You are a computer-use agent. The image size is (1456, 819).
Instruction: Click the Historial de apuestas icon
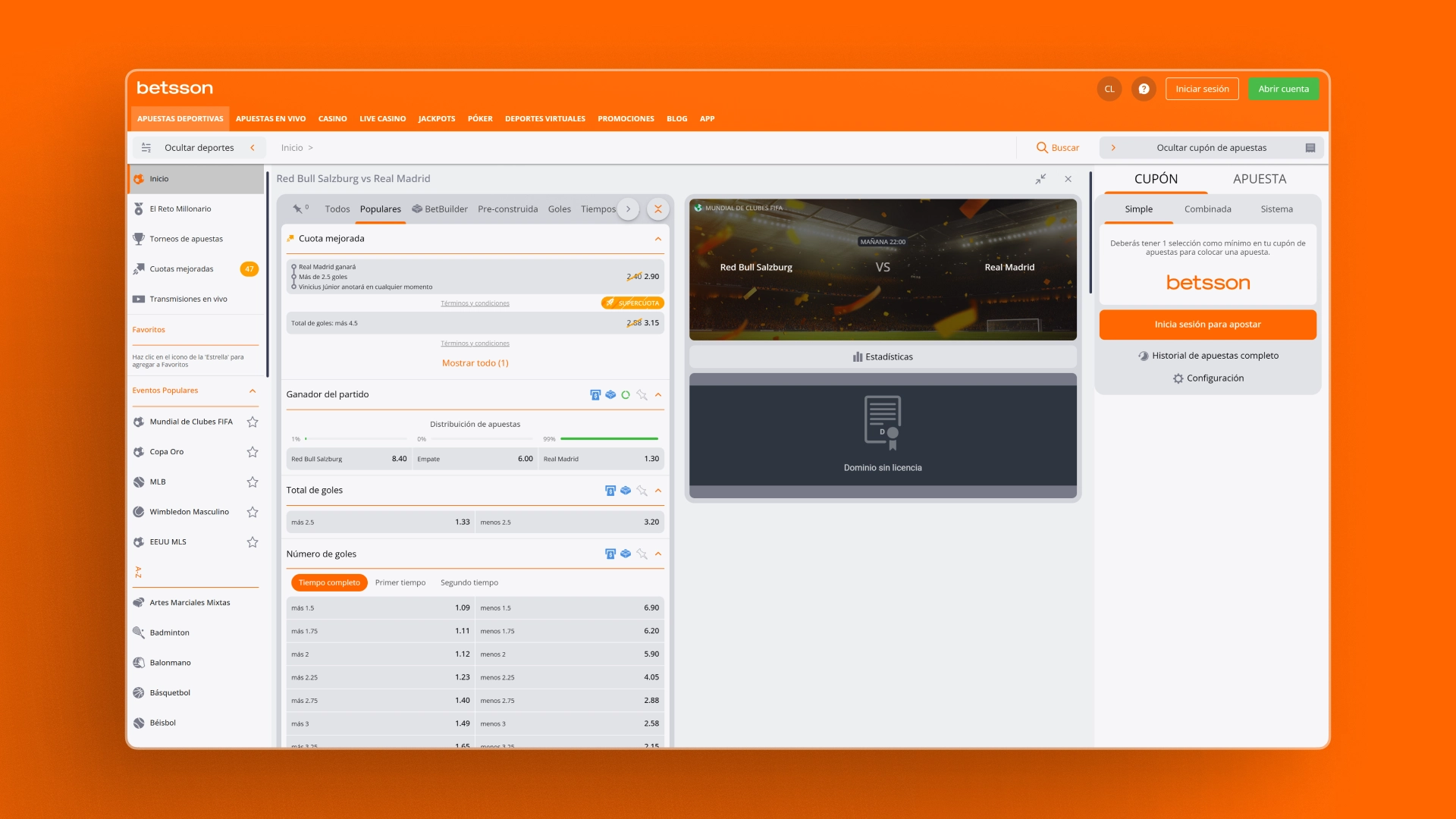point(1144,356)
